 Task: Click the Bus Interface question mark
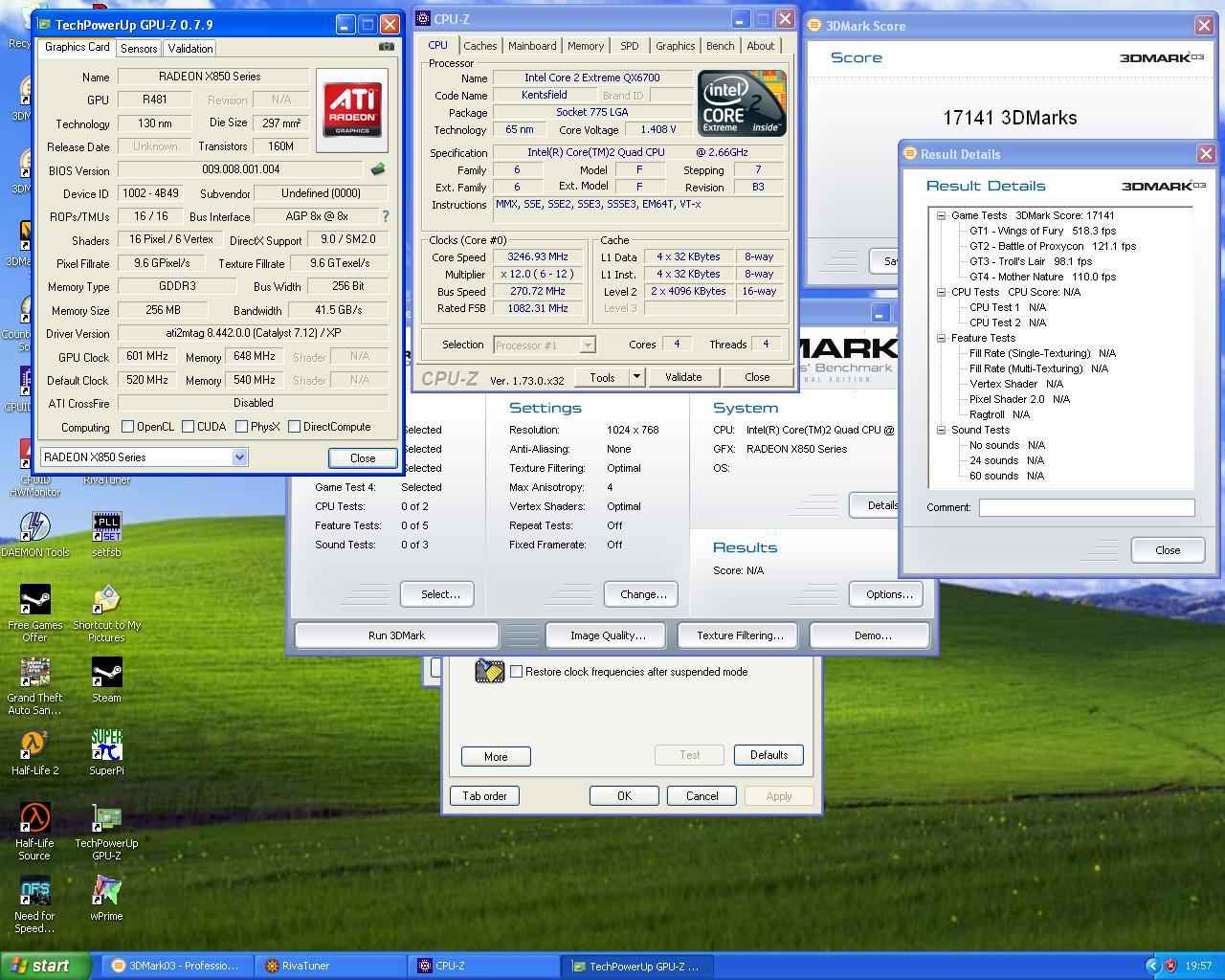point(386,216)
